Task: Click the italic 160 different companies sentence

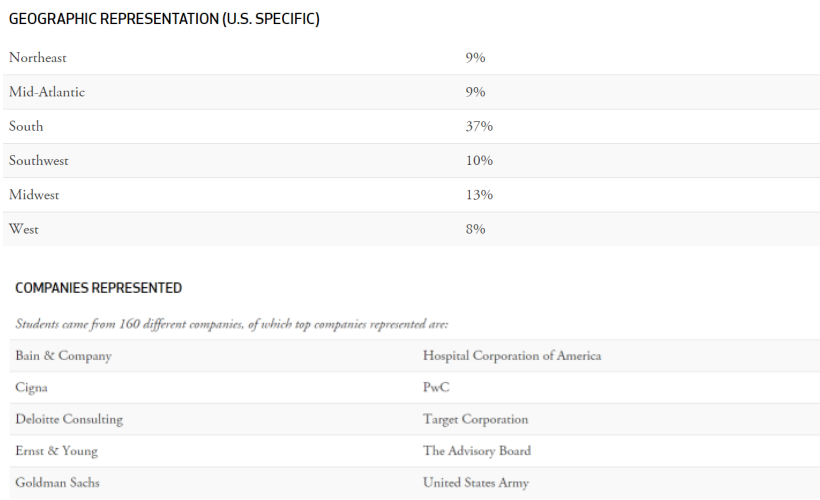Action: [232, 324]
